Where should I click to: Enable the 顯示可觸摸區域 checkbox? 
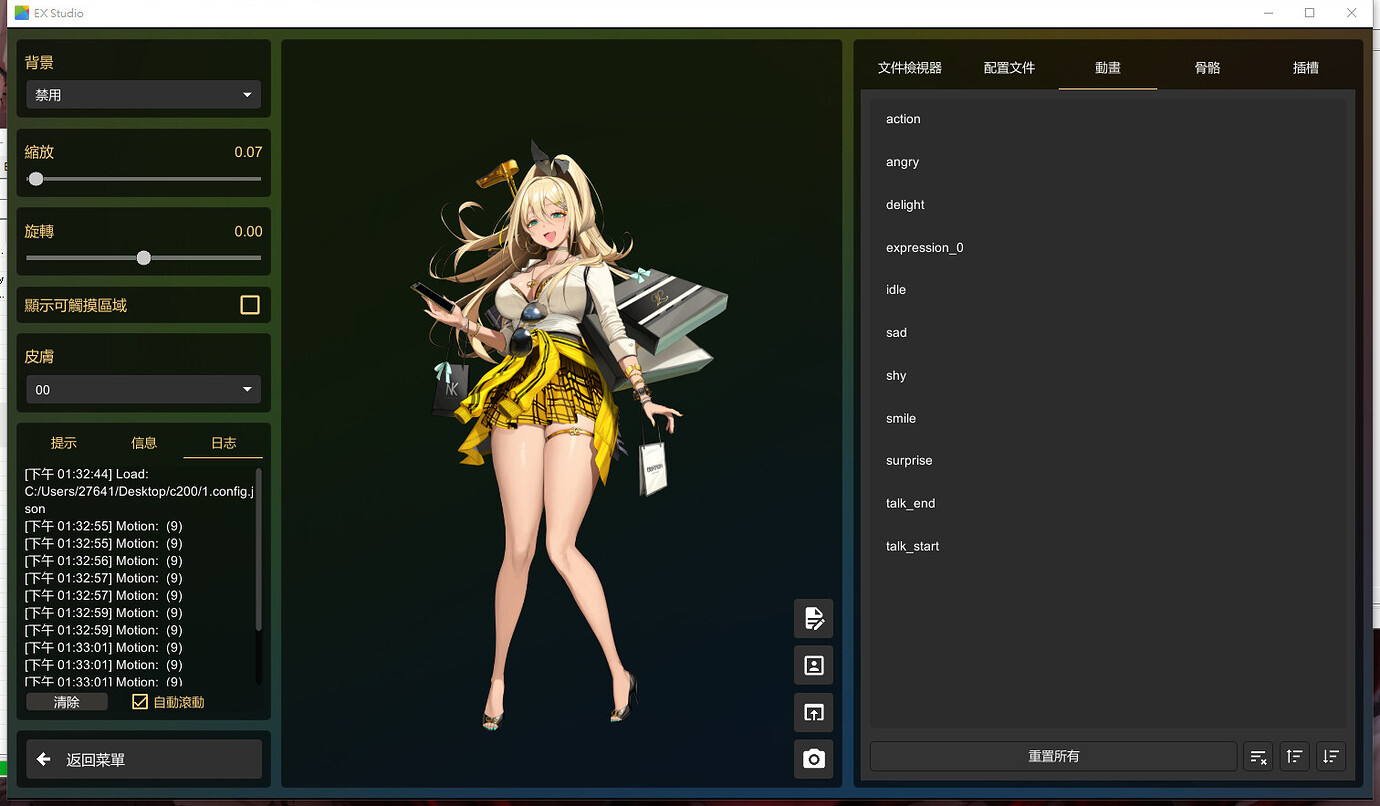tap(249, 305)
